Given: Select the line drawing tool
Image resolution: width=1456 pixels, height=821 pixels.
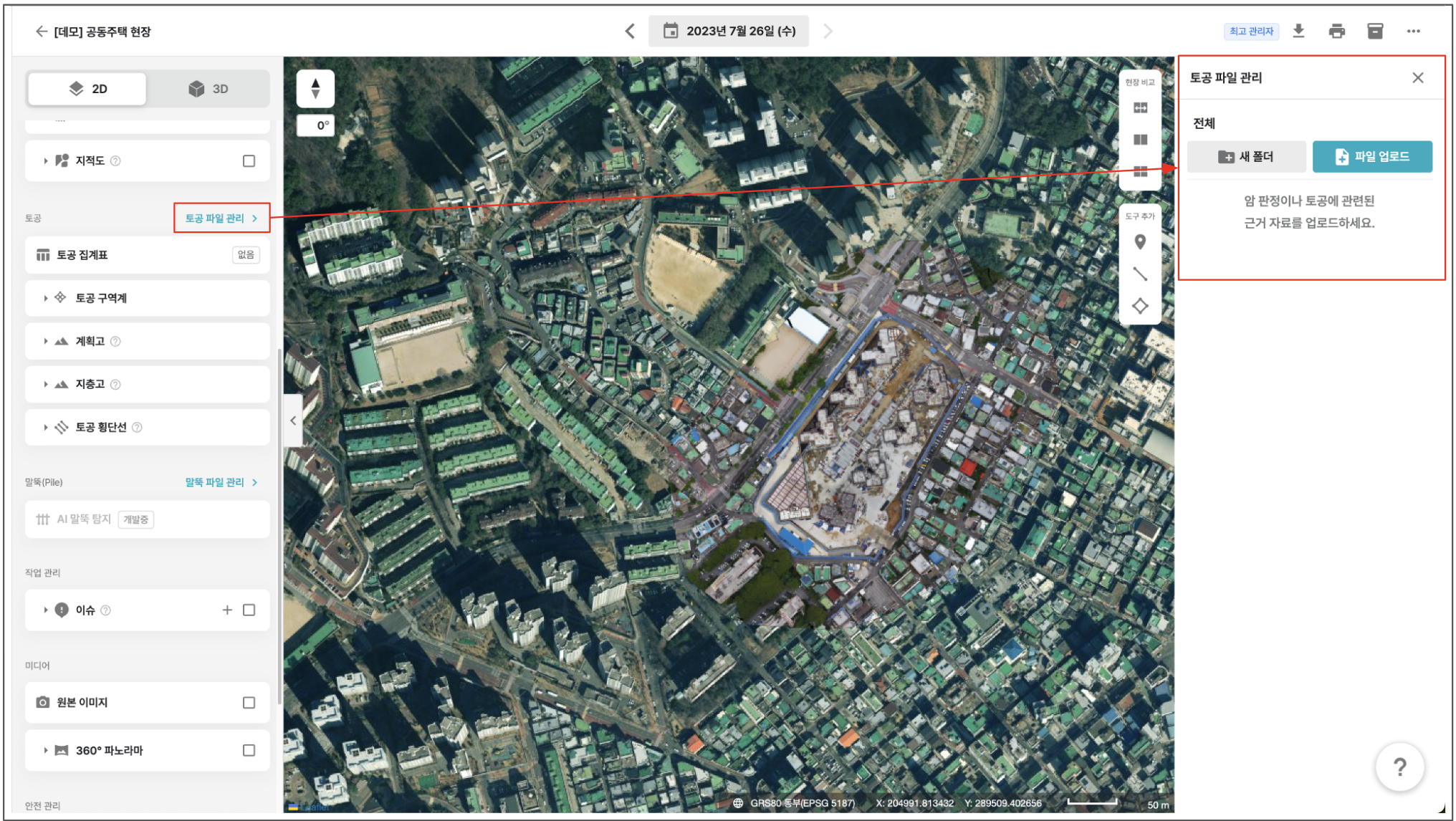Looking at the screenshot, I should pos(1140,274).
